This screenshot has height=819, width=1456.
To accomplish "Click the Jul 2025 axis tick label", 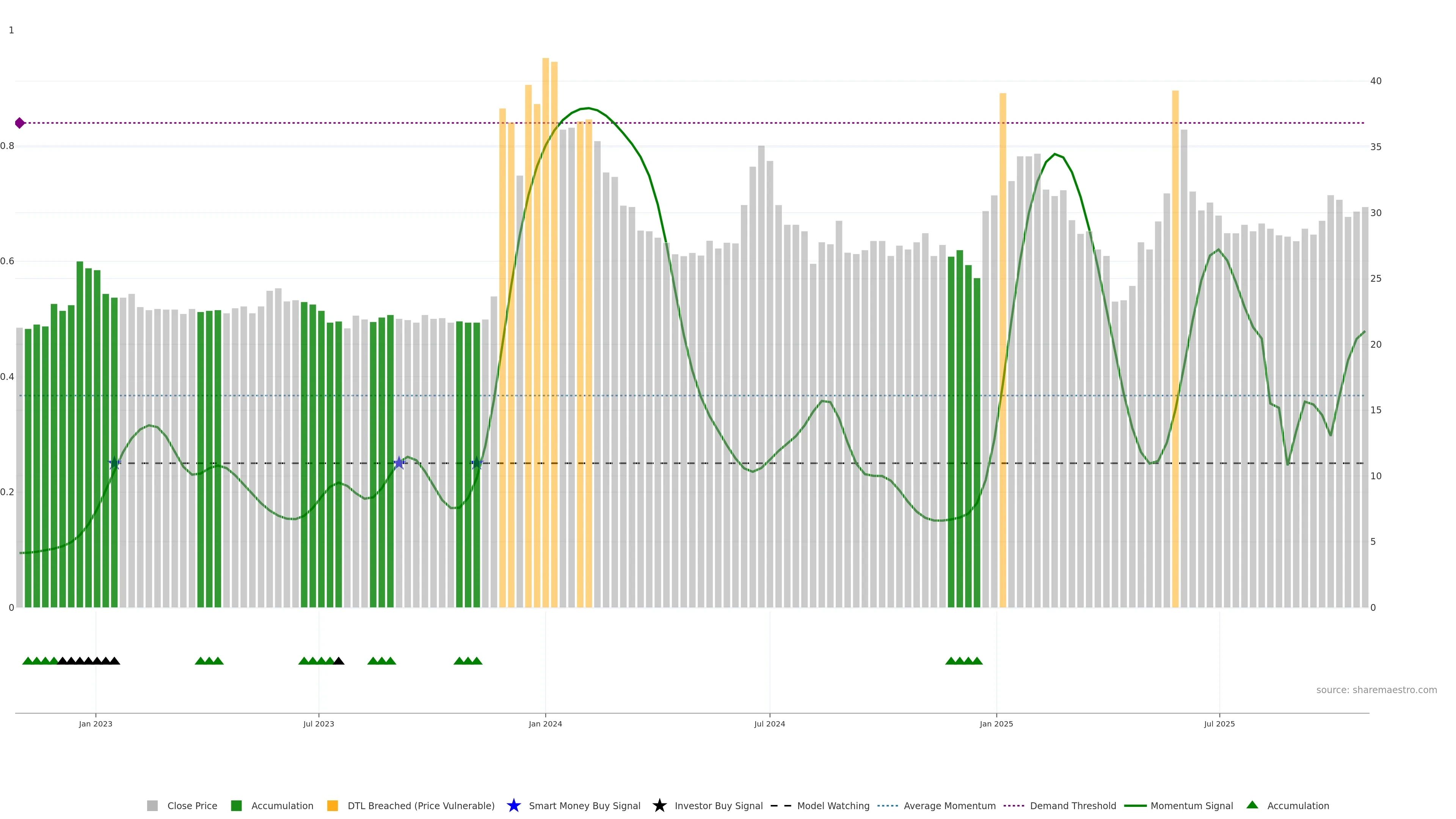I will point(1219,723).
